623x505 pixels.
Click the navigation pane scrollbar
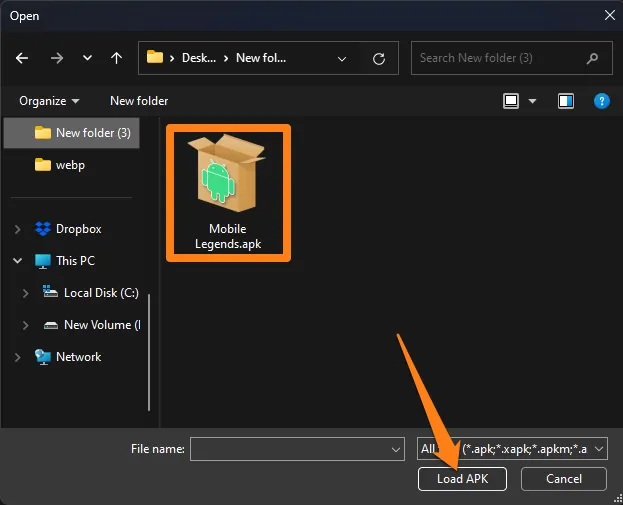[149, 352]
